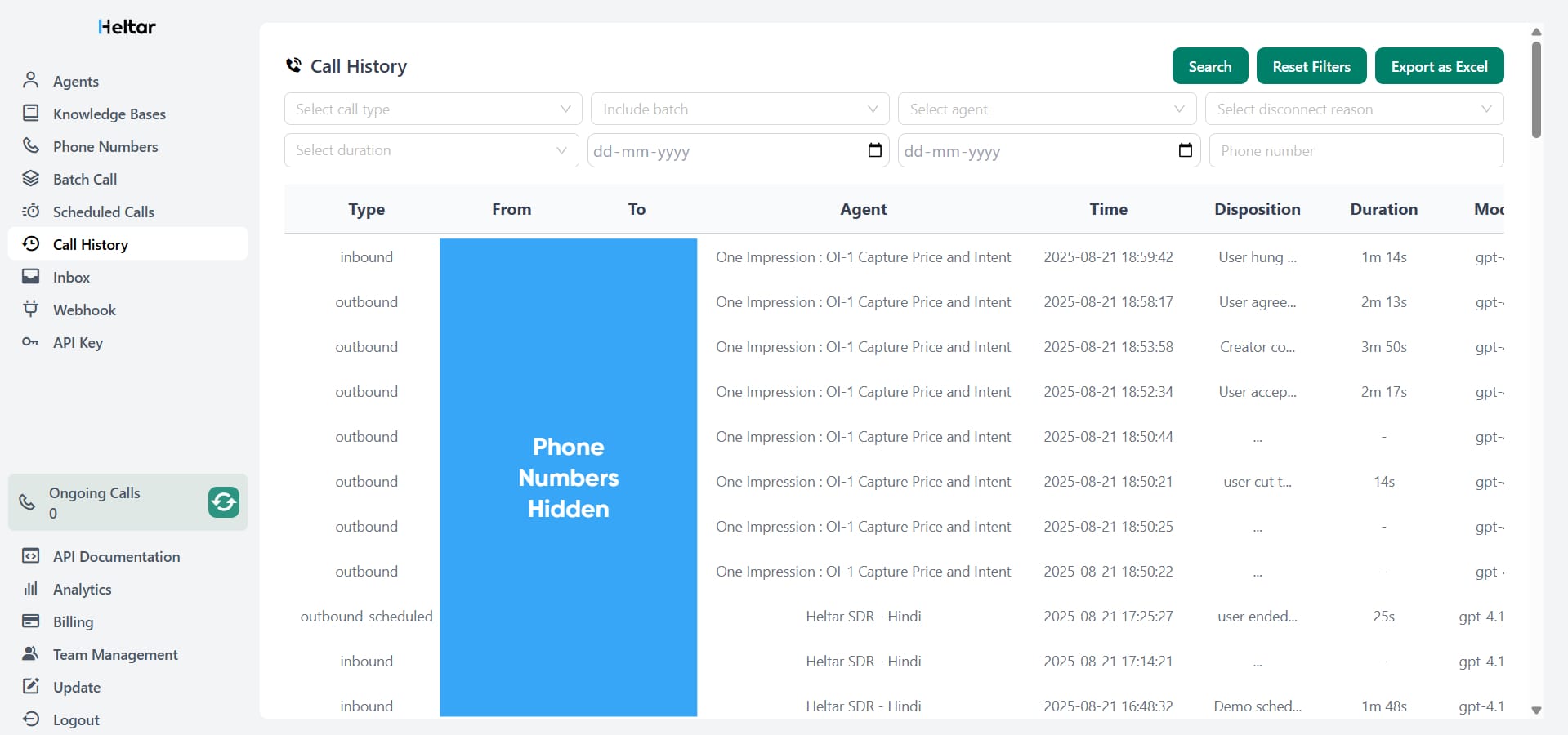Click the Scheduled Calls clock icon
The width and height of the screenshot is (1568, 735).
coord(31,211)
